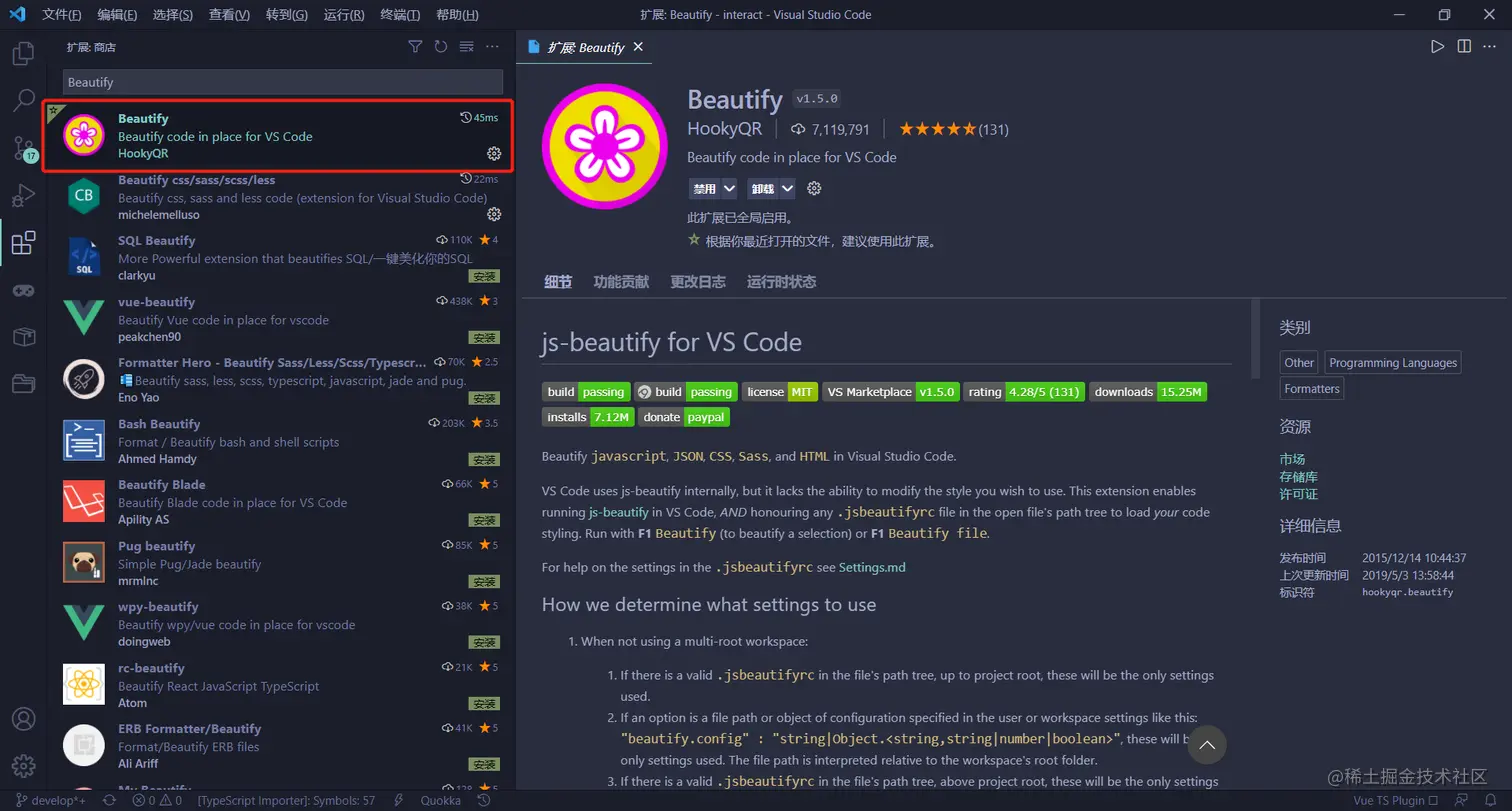Click the 卸载 uninstall button
Image resolution: width=1512 pixels, height=811 pixels.
point(762,188)
